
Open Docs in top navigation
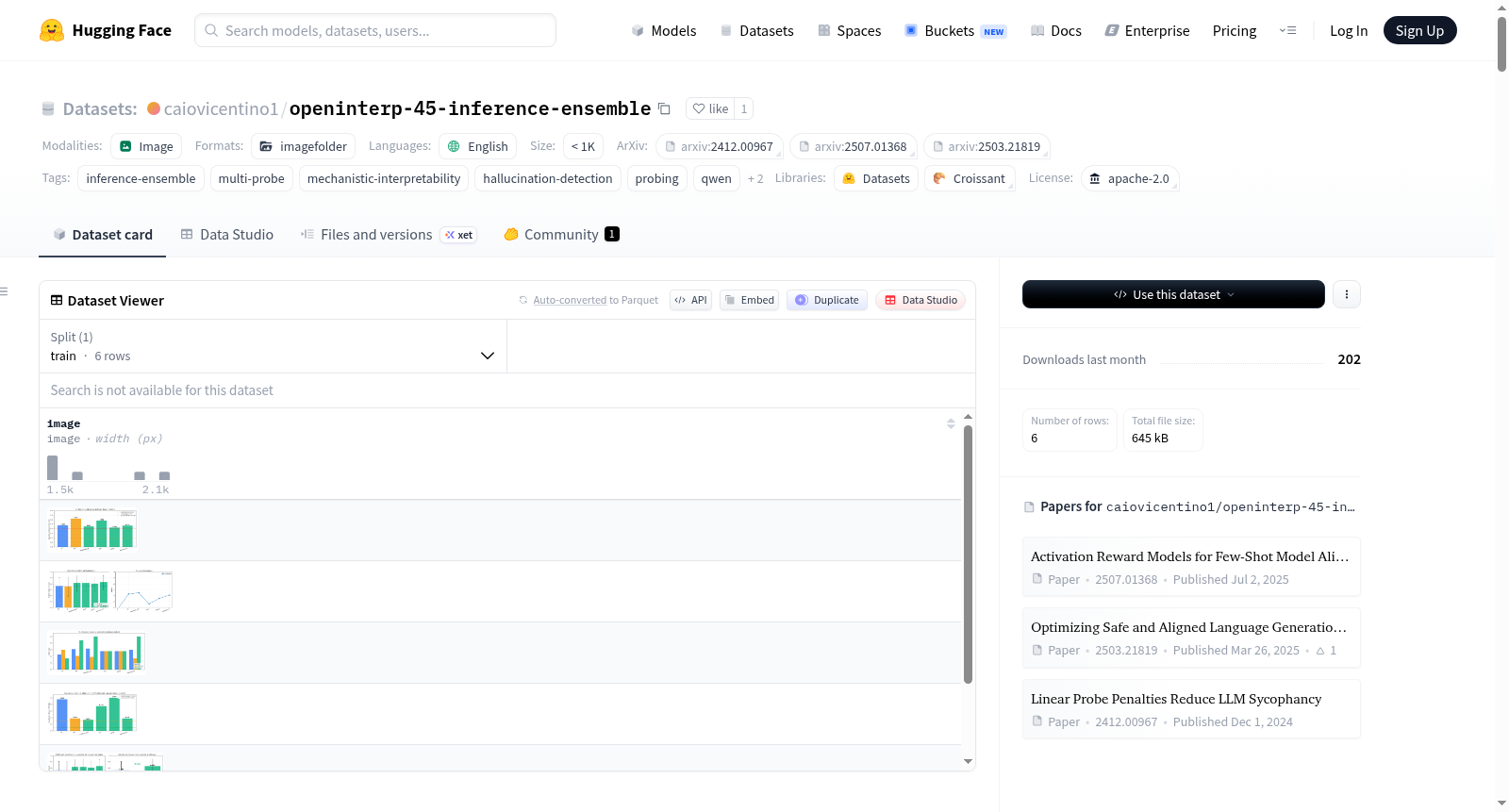pyautogui.click(x=1055, y=30)
